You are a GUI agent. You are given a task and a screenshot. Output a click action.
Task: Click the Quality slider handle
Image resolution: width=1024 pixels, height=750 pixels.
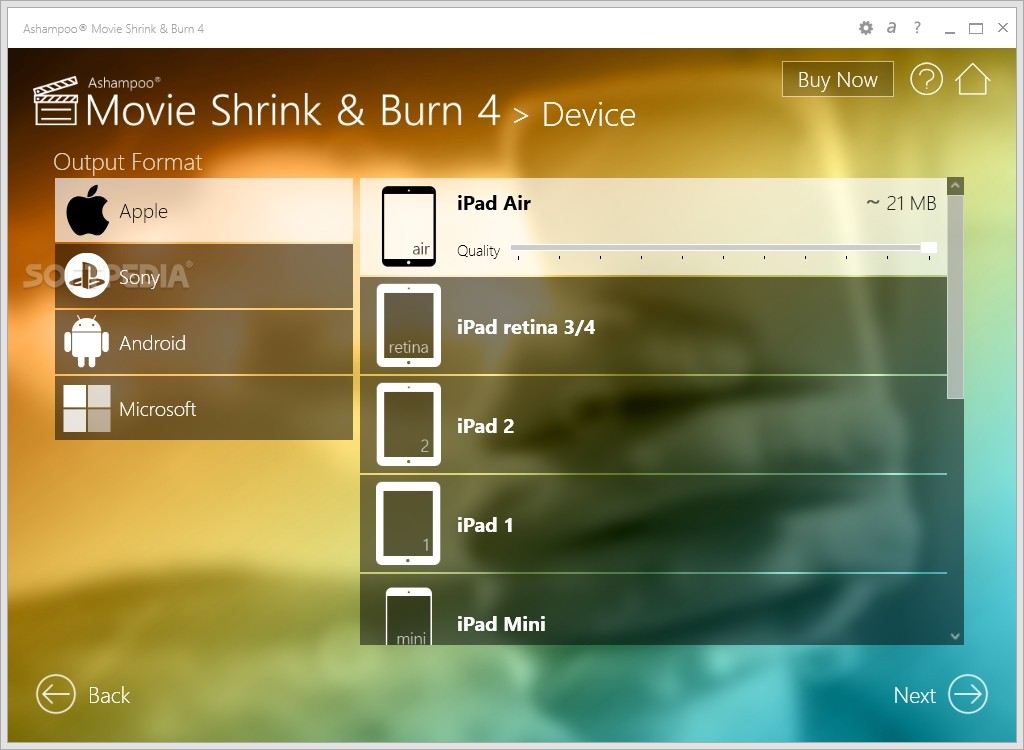pos(929,247)
